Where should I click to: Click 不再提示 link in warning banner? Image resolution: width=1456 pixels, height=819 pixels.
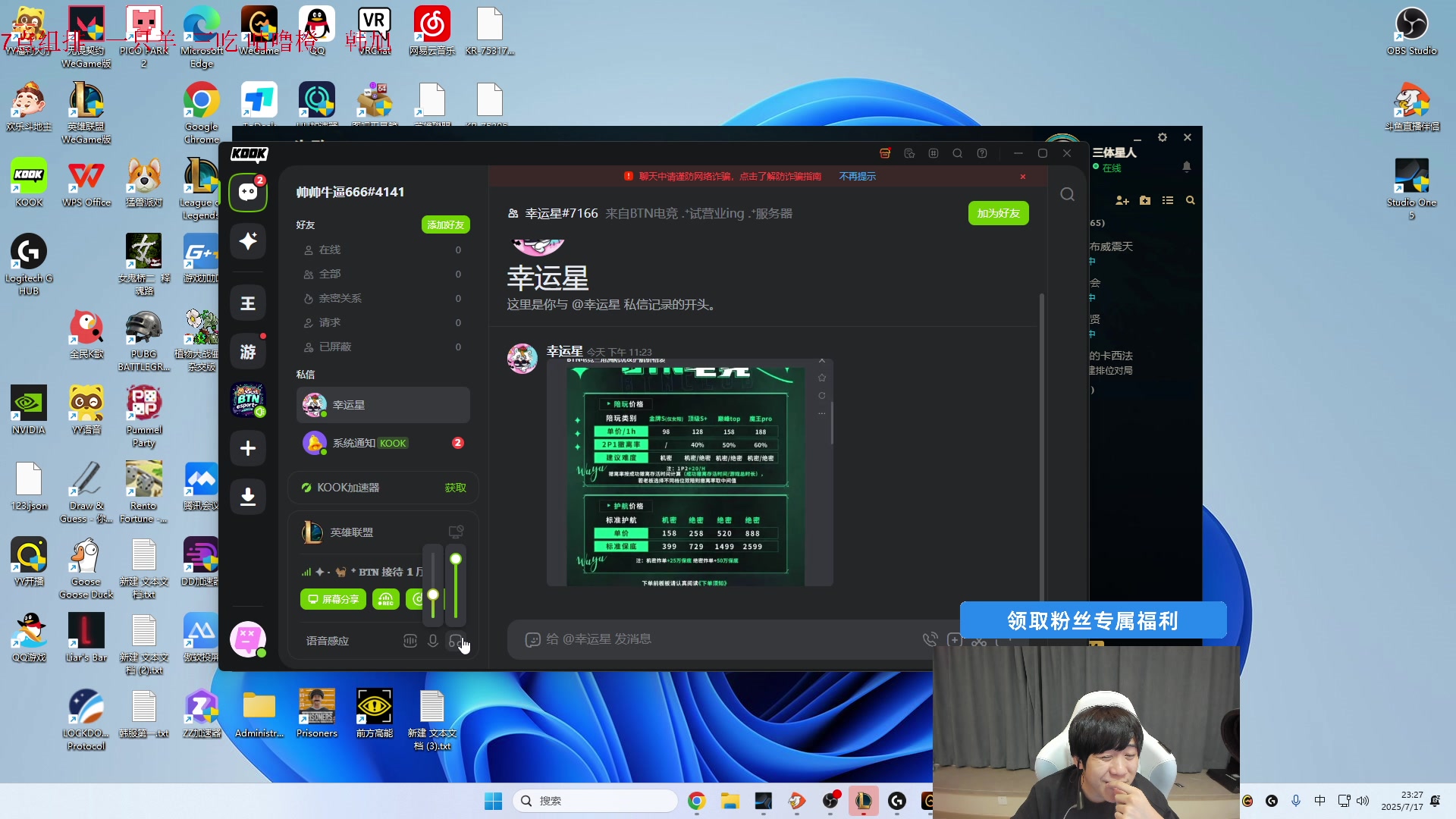(858, 177)
